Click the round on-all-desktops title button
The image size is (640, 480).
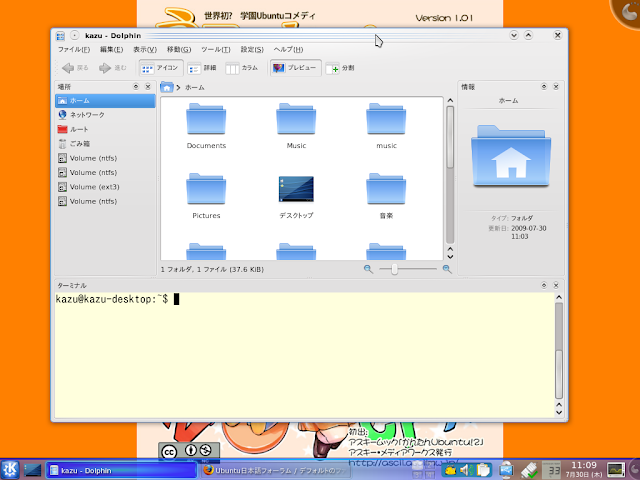tap(74, 36)
